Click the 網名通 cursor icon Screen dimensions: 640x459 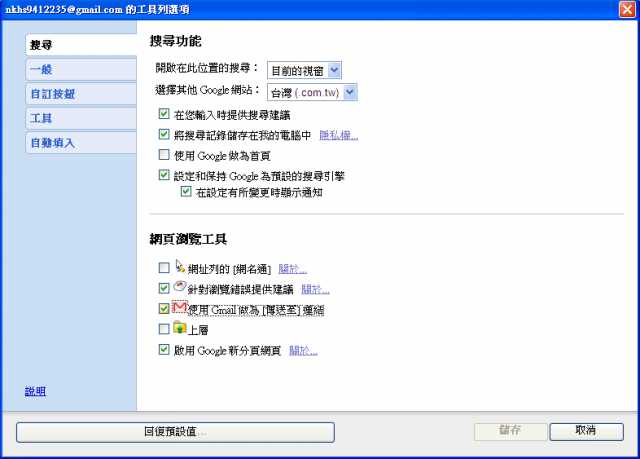pos(180,266)
